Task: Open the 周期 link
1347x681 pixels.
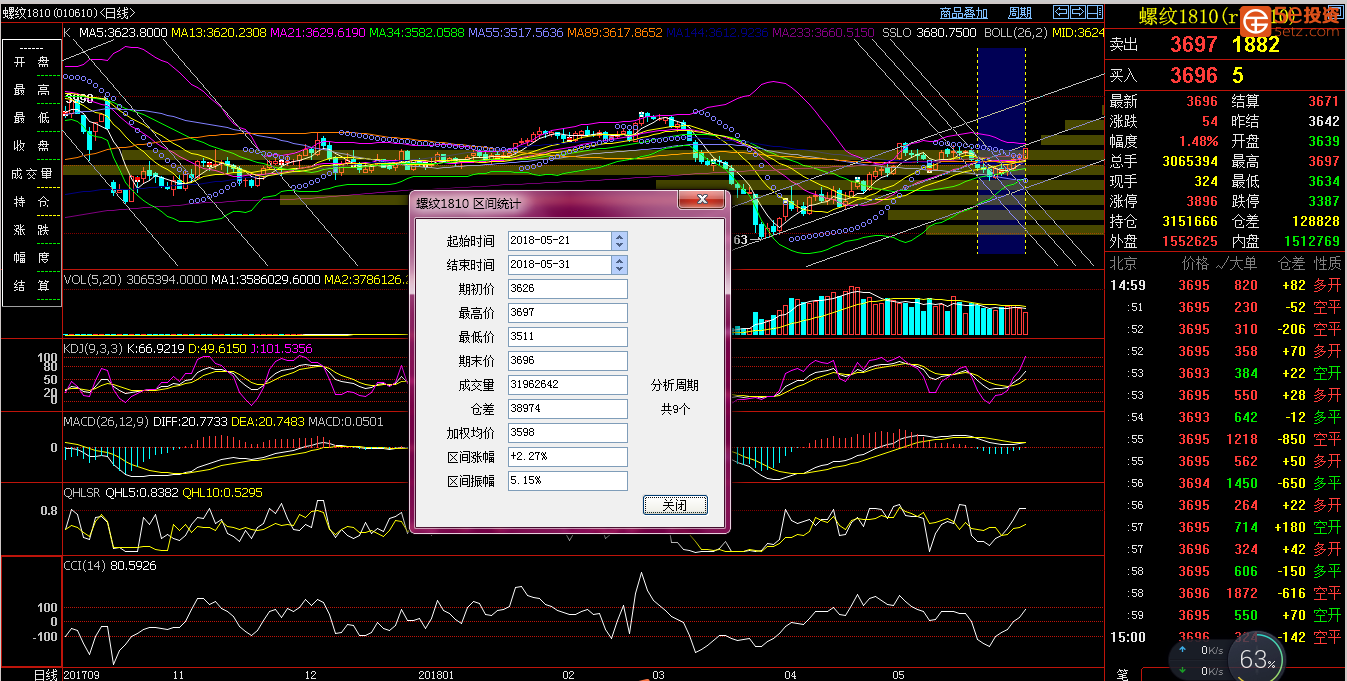Action: pos(1020,13)
